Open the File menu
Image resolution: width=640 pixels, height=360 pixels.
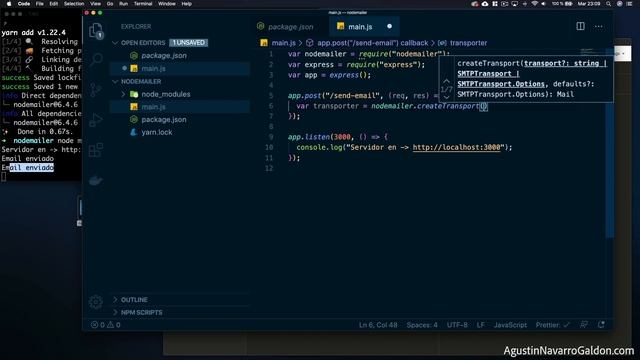[40, 4]
